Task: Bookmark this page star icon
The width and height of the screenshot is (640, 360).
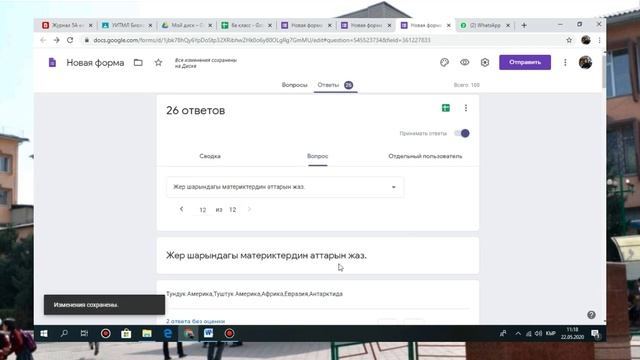Action: tap(569, 40)
